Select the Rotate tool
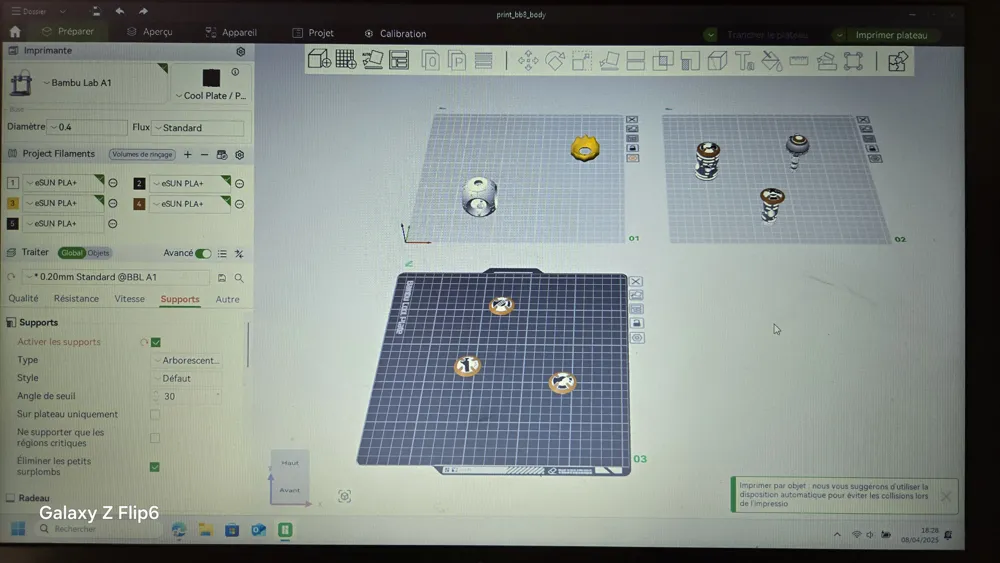 coord(555,61)
